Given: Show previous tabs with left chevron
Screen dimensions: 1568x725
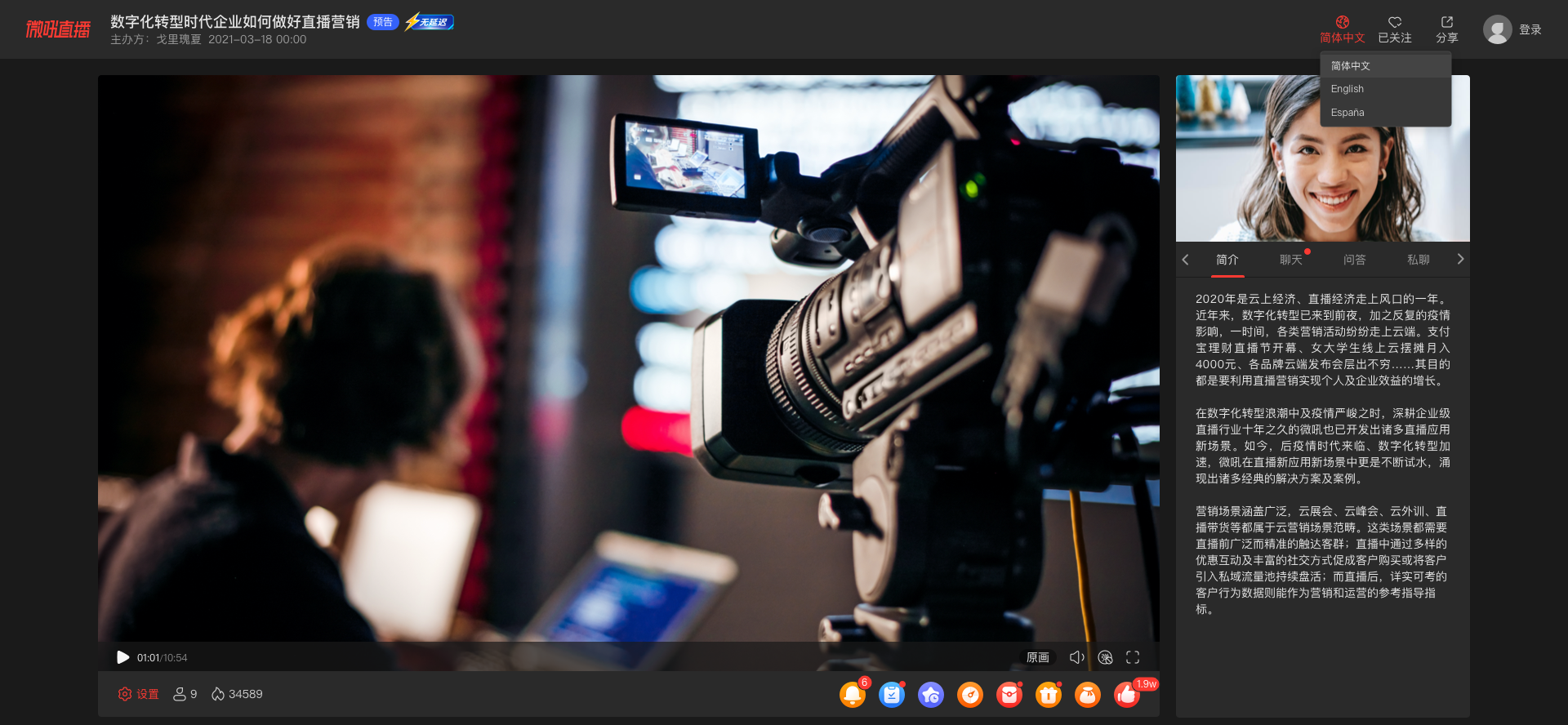Looking at the screenshot, I should click(1185, 260).
